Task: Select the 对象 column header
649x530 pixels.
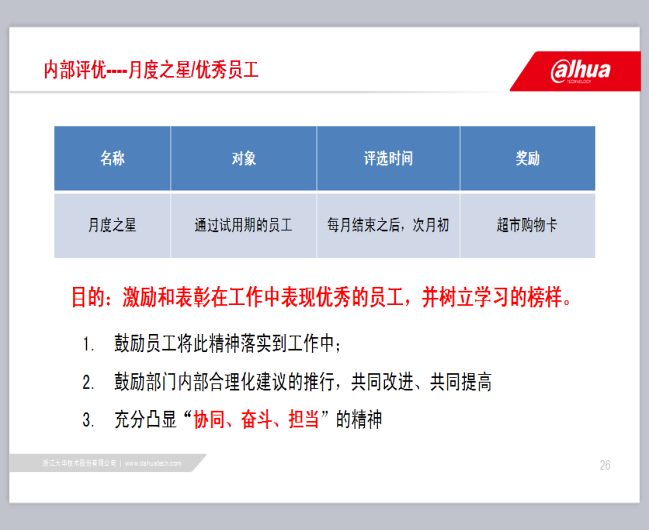Action: coord(243,159)
